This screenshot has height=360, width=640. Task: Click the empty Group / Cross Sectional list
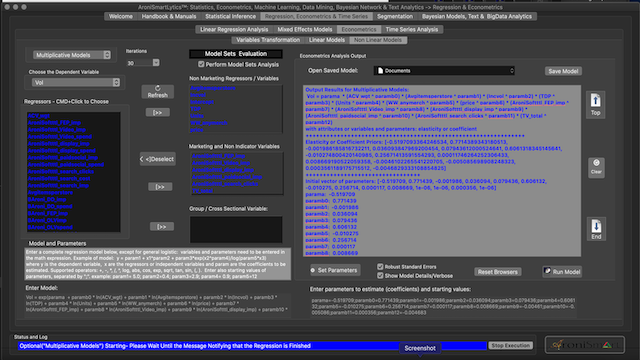[x=236, y=229]
